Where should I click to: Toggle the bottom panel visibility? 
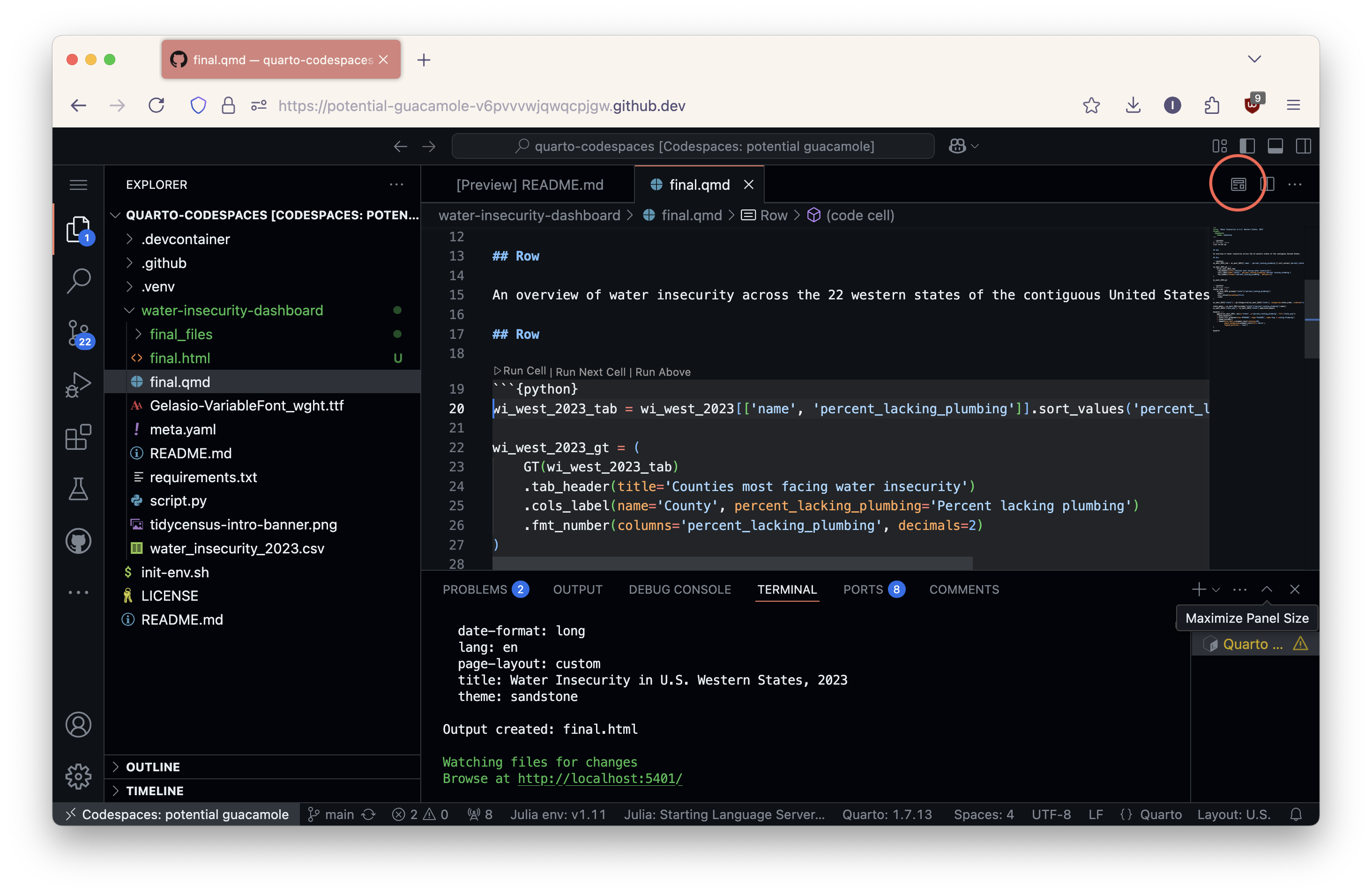pos(1275,146)
